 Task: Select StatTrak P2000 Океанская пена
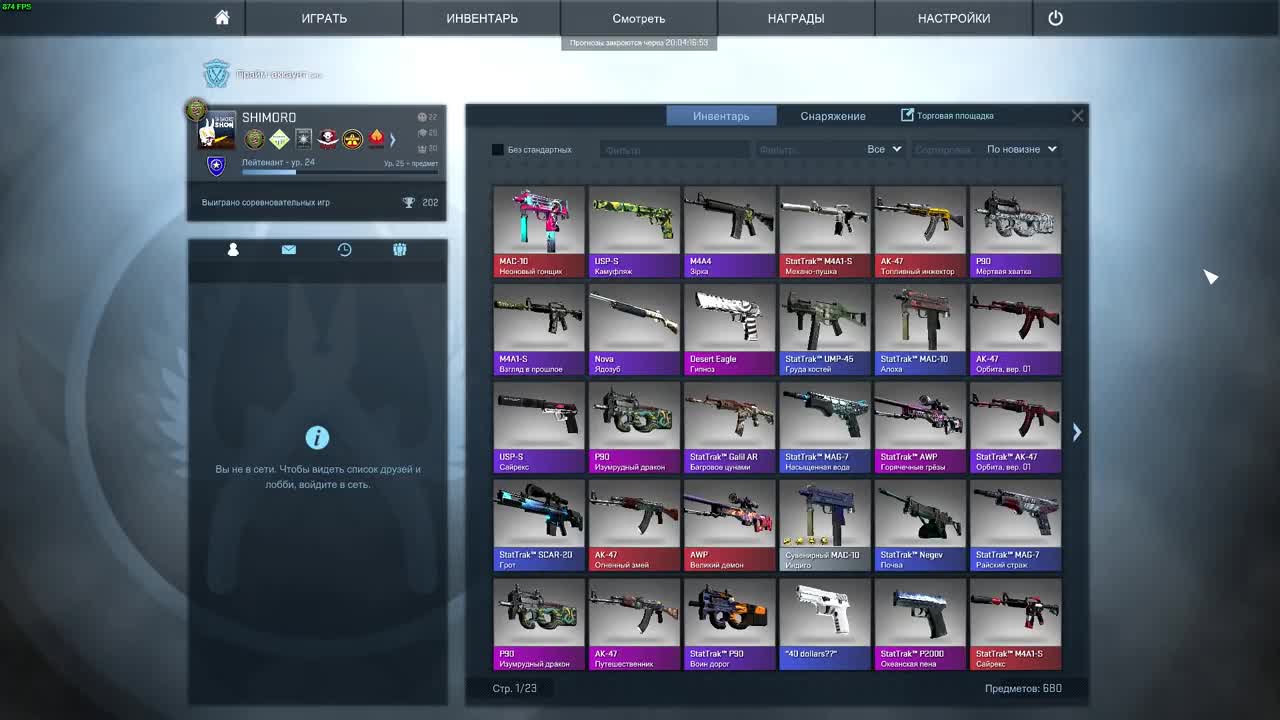click(x=920, y=624)
